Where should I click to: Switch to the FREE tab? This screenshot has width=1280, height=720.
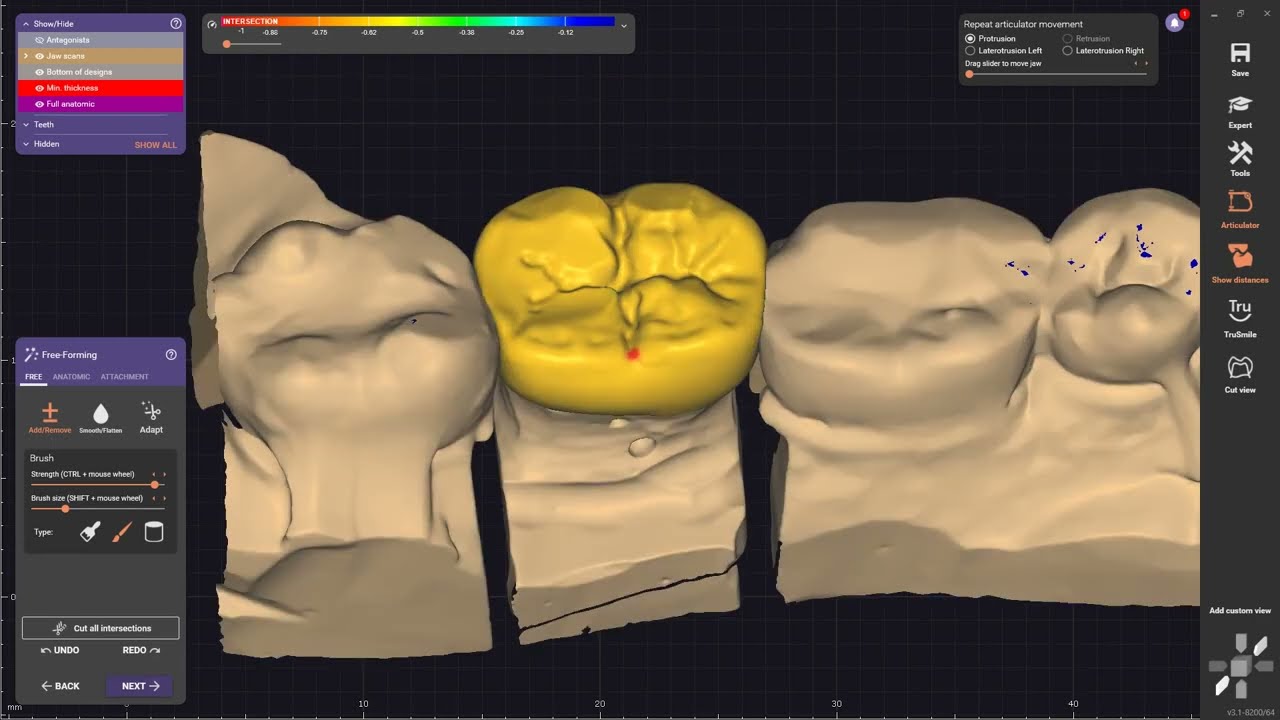(x=34, y=377)
